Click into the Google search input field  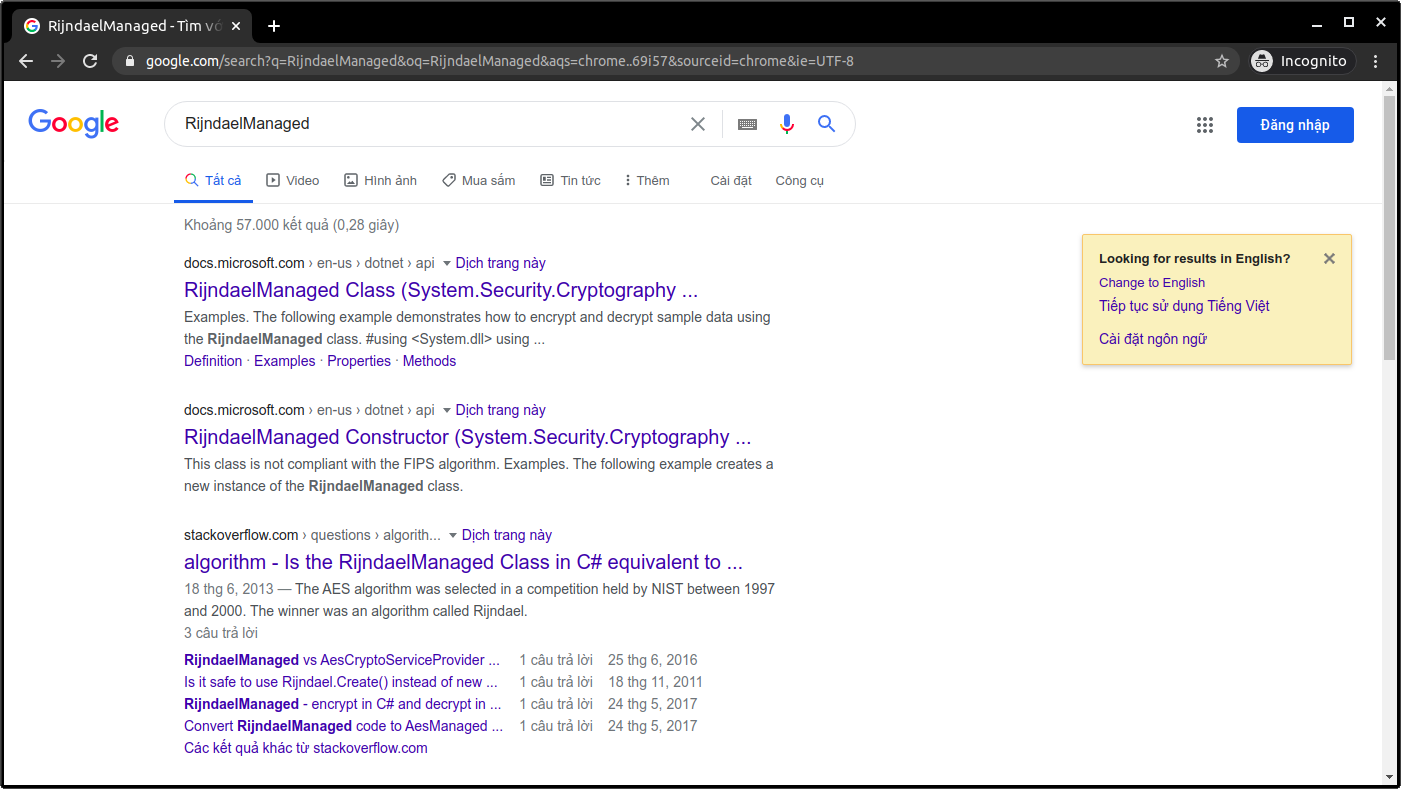[430, 124]
